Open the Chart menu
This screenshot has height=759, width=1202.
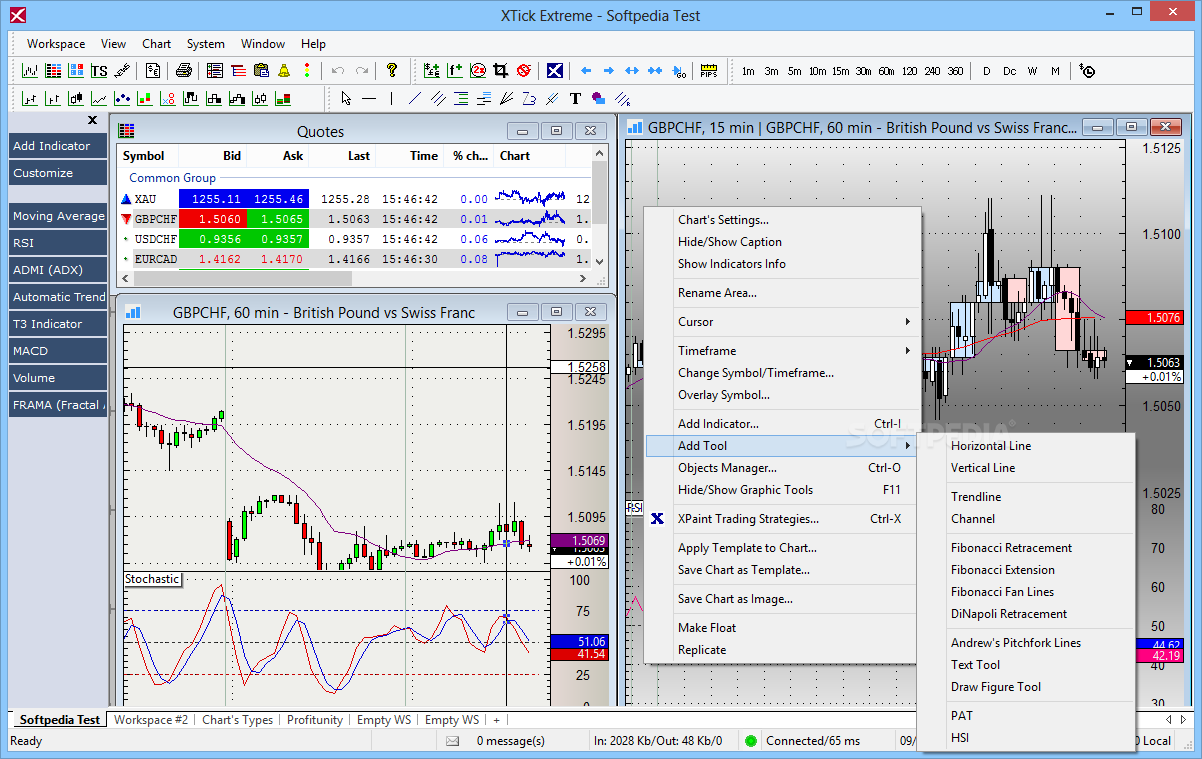[x=156, y=44]
